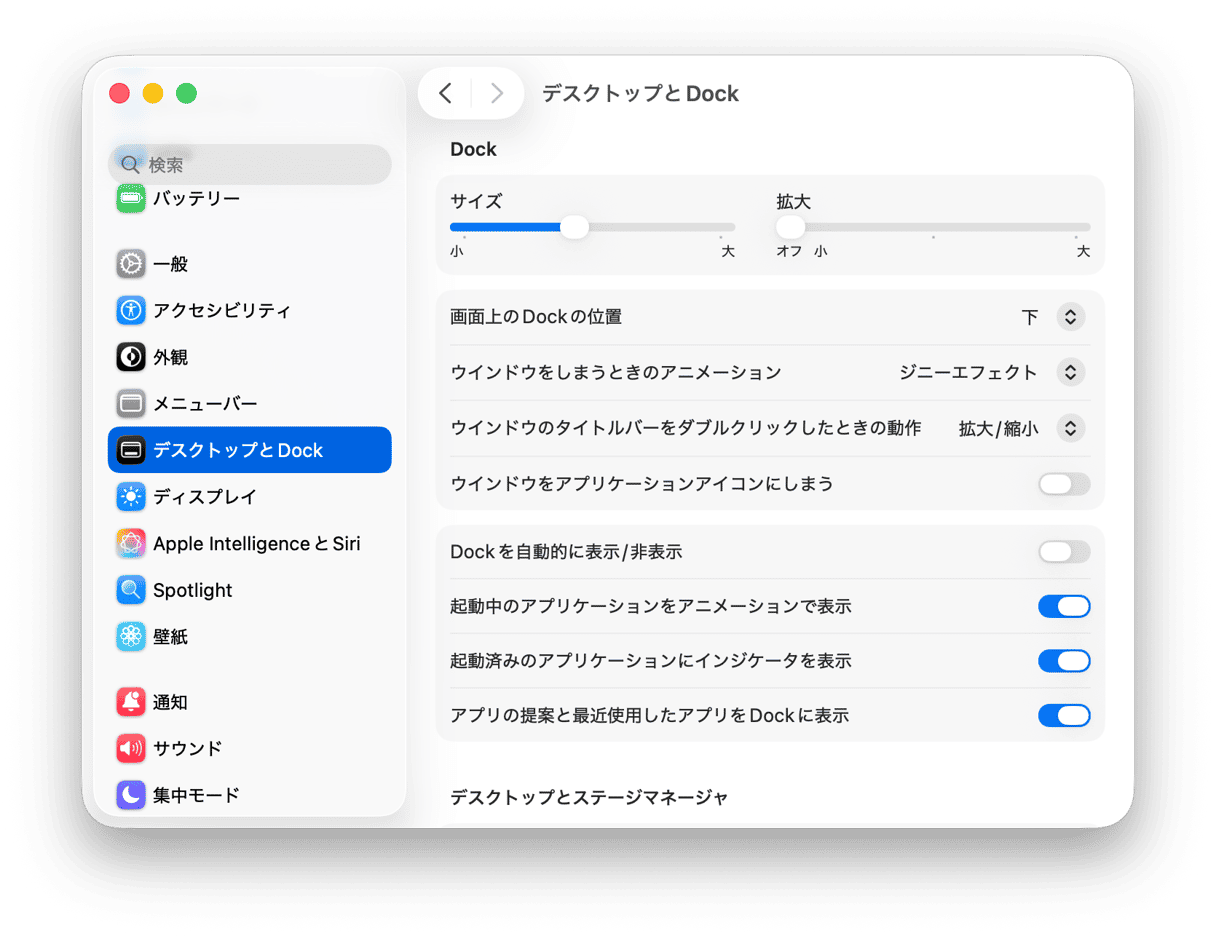Click the 外観 appearance icon
The height and width of the screenshot is (936, 1216).
(131, 357)
